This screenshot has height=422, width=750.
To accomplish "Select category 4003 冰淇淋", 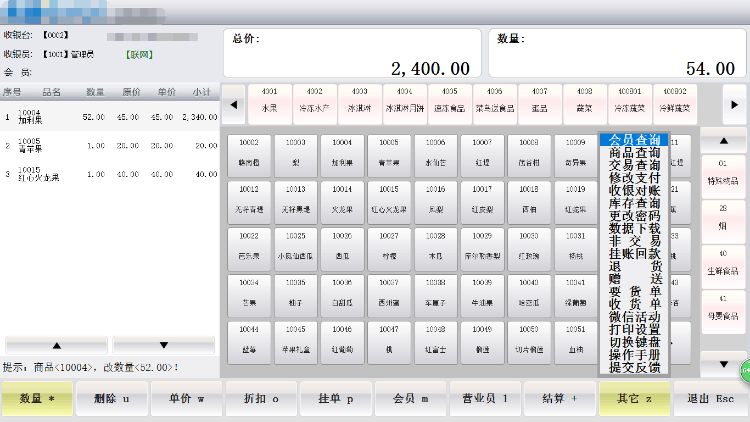I will coord(359,104).
